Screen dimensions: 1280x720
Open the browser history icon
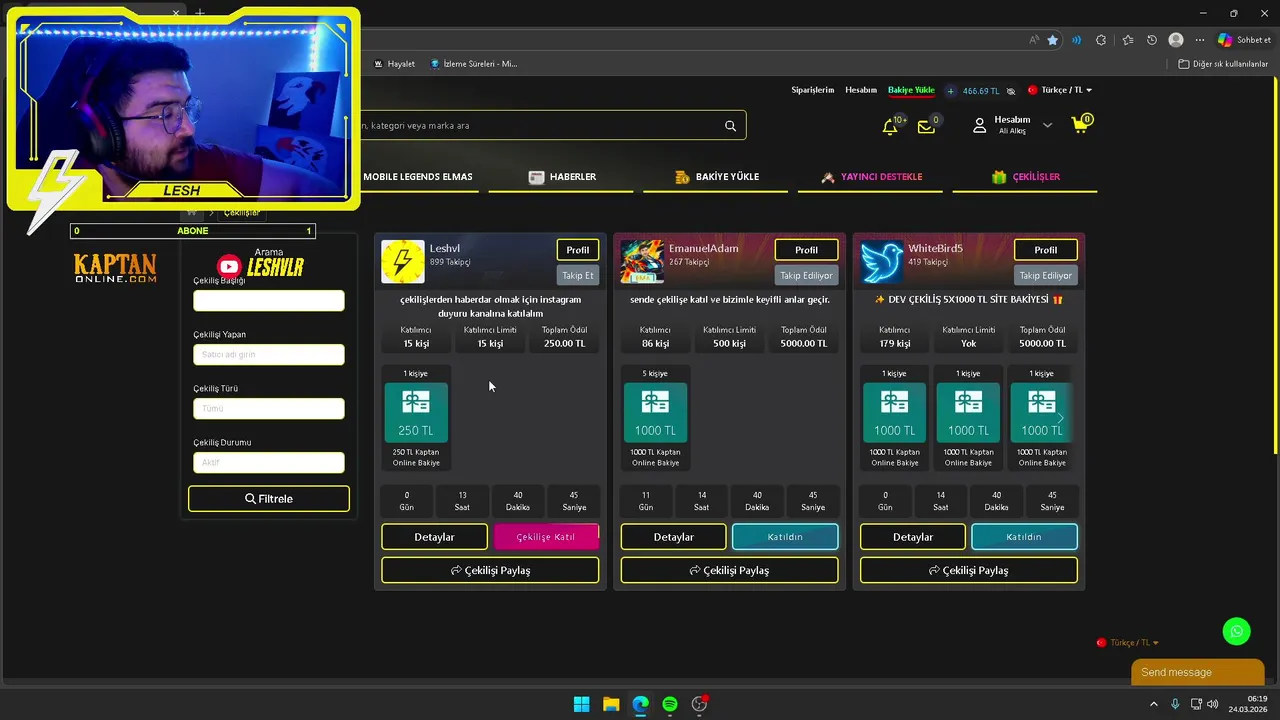point(1152,40)
